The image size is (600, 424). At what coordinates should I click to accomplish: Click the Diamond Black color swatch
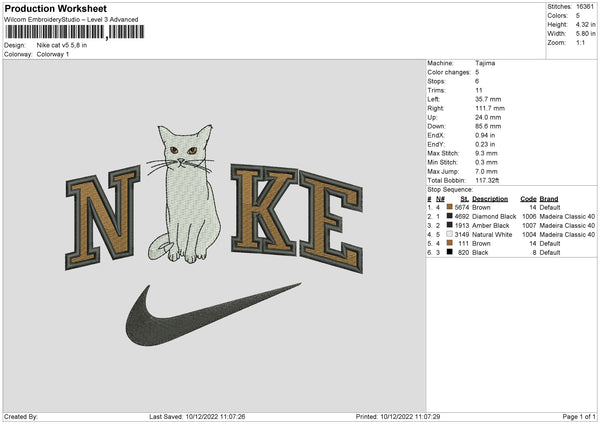pyautogui.click(x=450, y=216)
